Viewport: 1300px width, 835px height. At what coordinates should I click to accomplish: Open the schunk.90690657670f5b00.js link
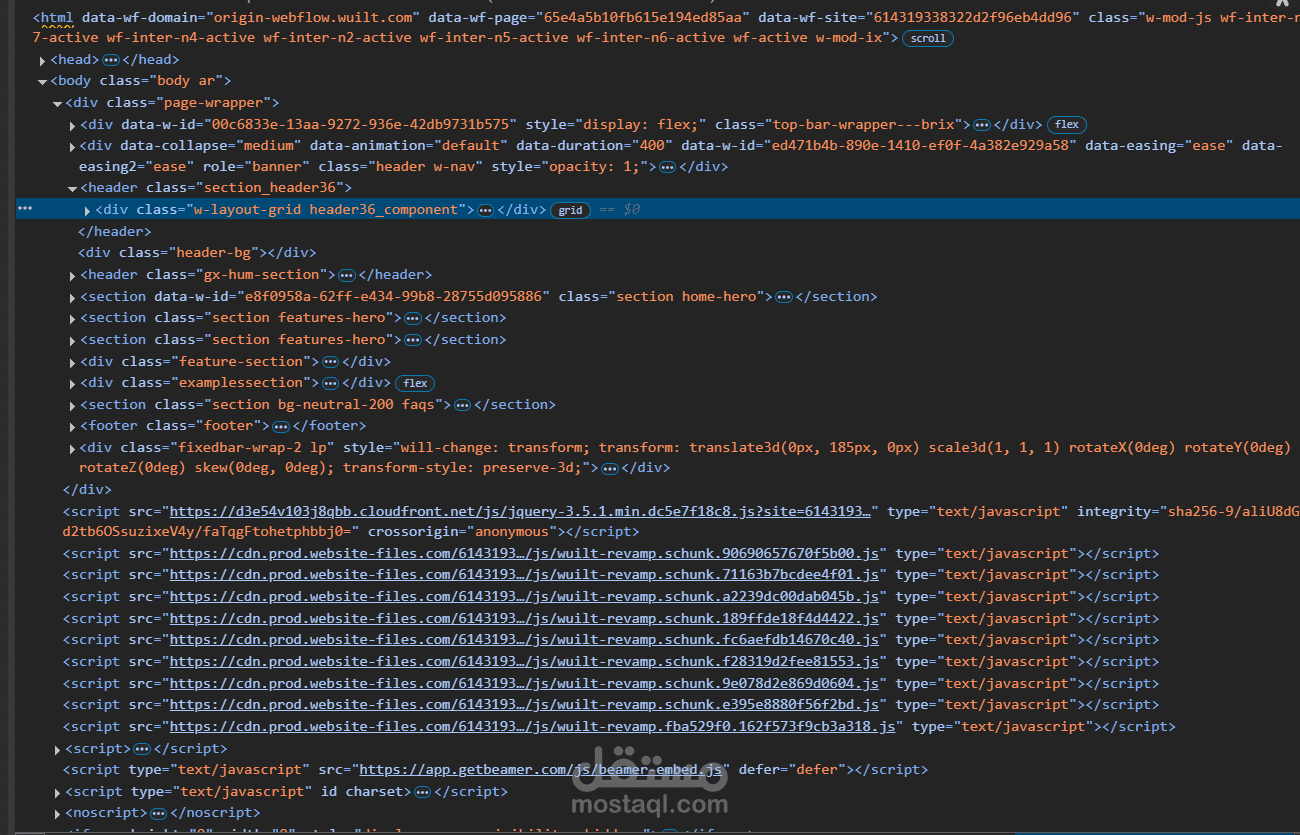pos(524,553)
